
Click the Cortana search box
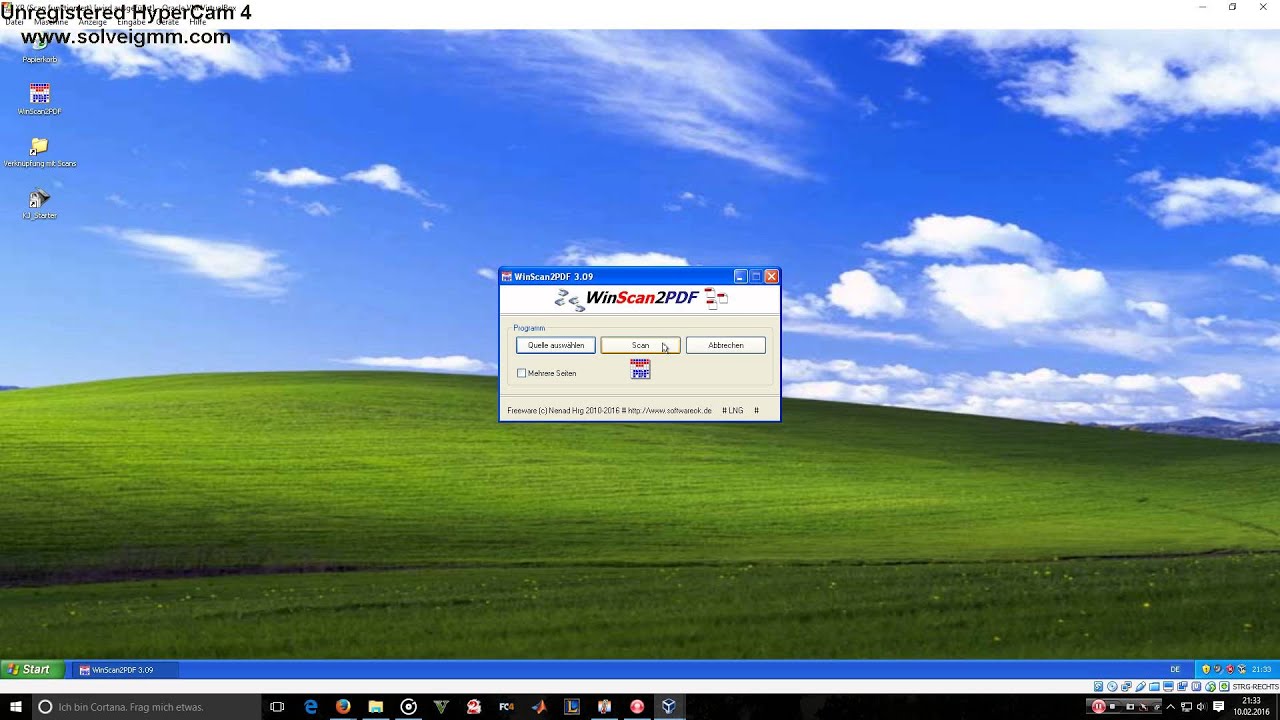145,707
